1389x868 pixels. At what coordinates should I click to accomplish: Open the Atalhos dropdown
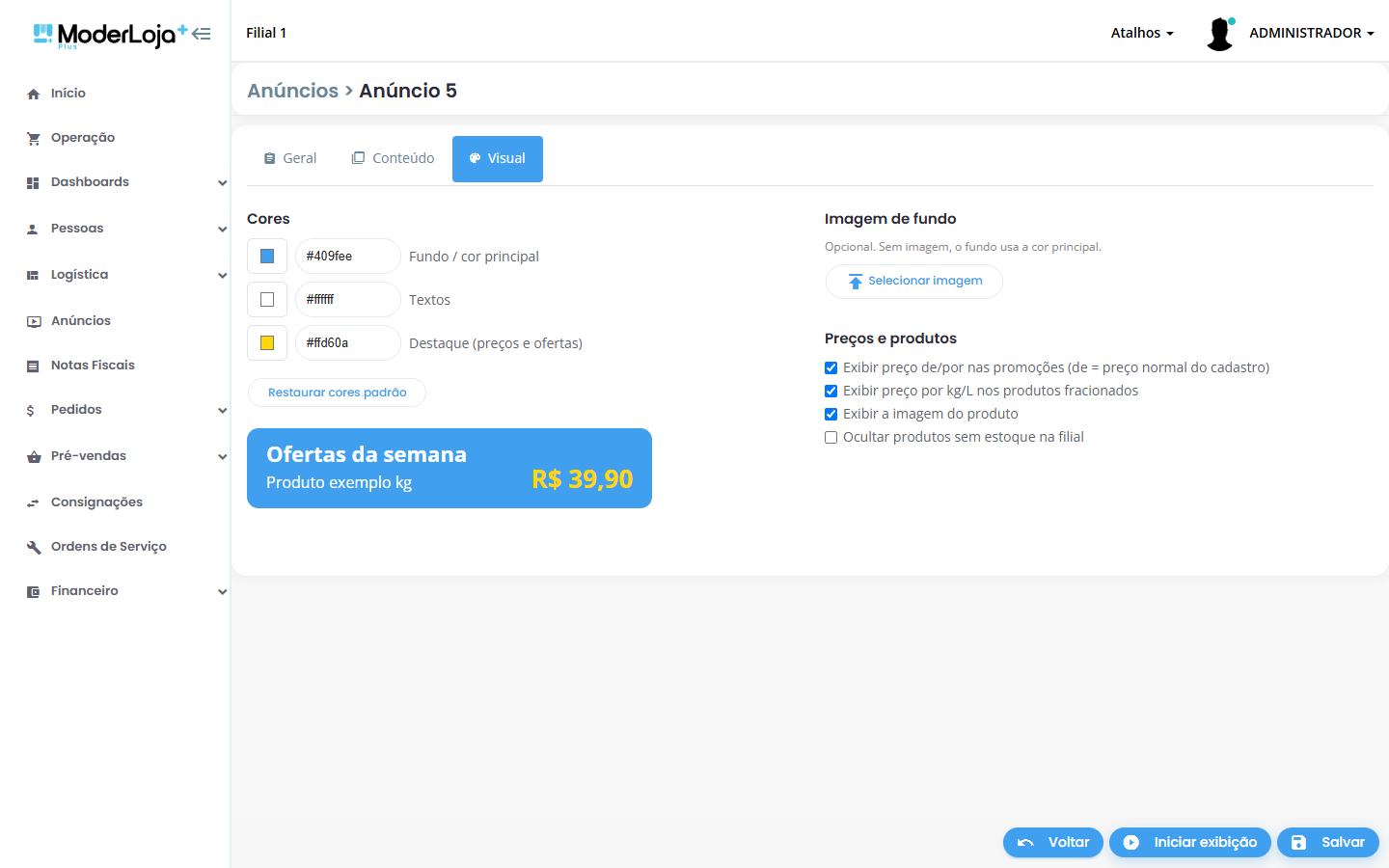[x=1142, y=33]
